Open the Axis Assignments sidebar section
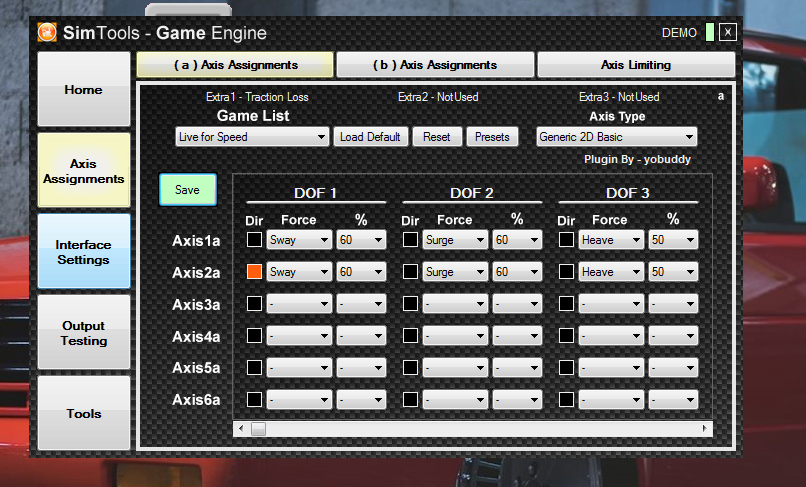 point(84,171)
